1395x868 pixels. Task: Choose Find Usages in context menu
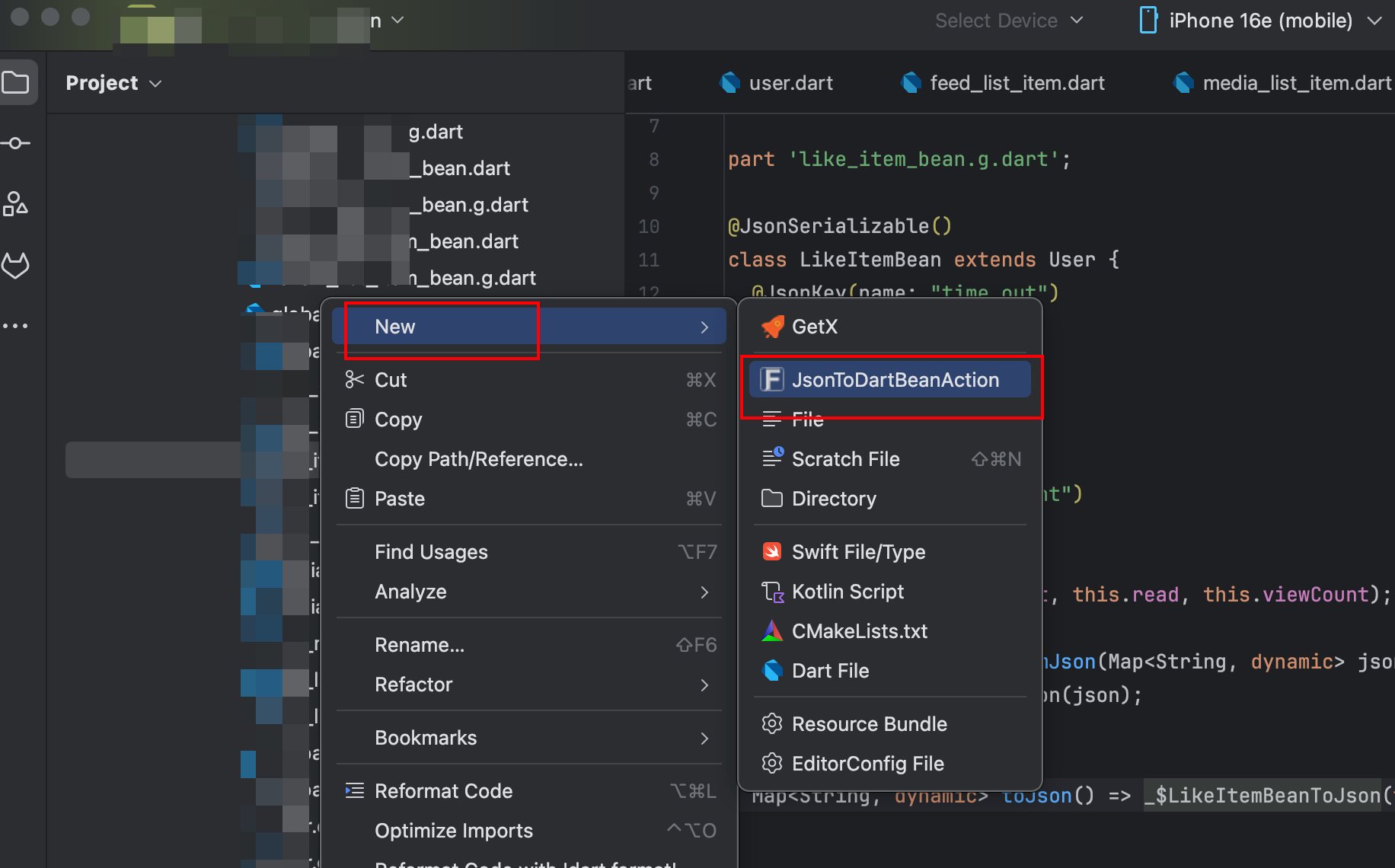click(x=528, y=552)
